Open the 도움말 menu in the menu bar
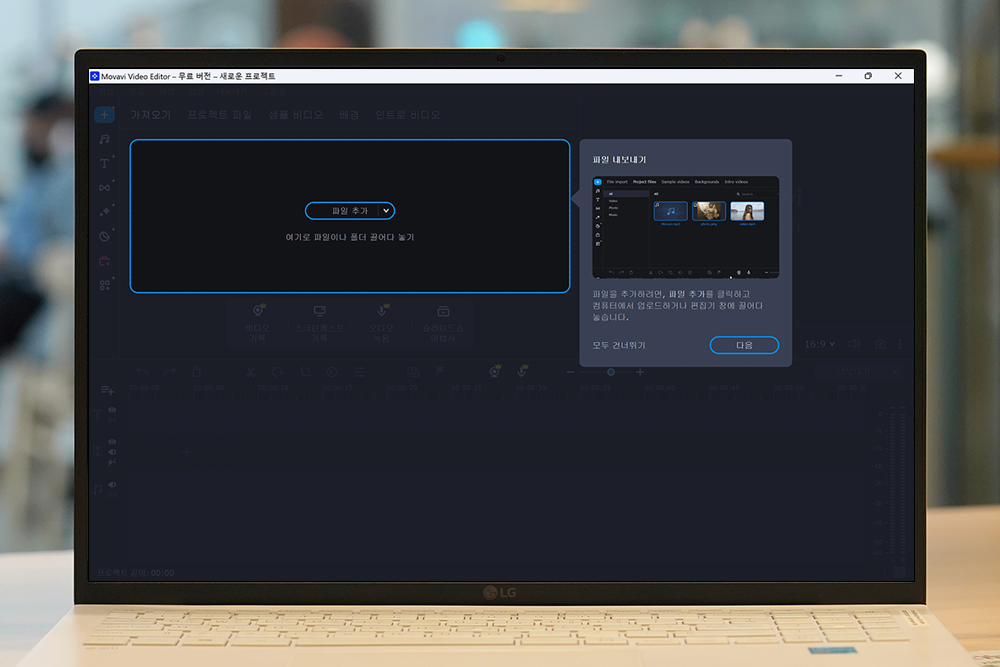 (274, 92)
